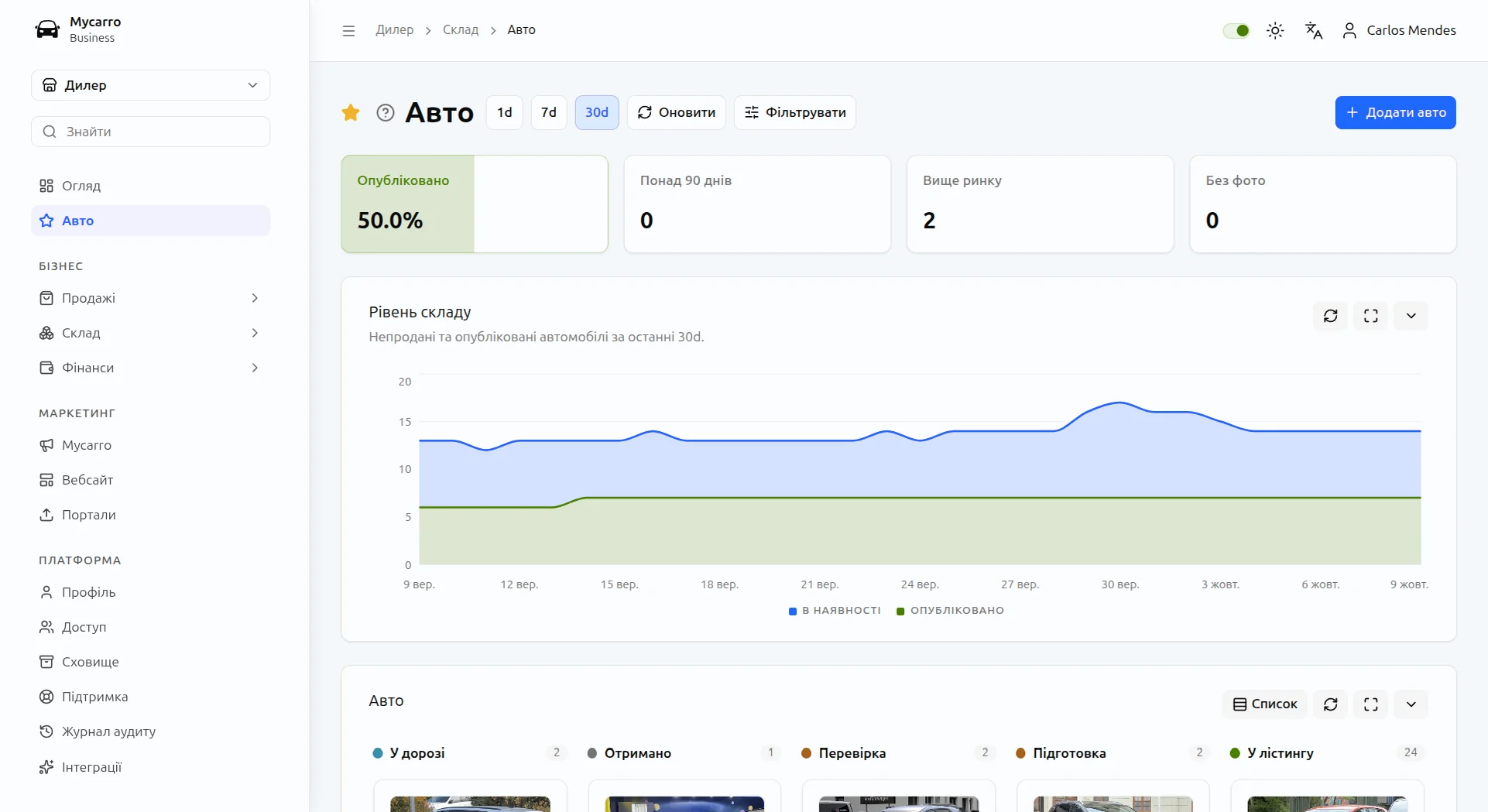Open Сховище in the sidebar
The width and height of the screenshot is (1488, 812).
pos(151,662)
